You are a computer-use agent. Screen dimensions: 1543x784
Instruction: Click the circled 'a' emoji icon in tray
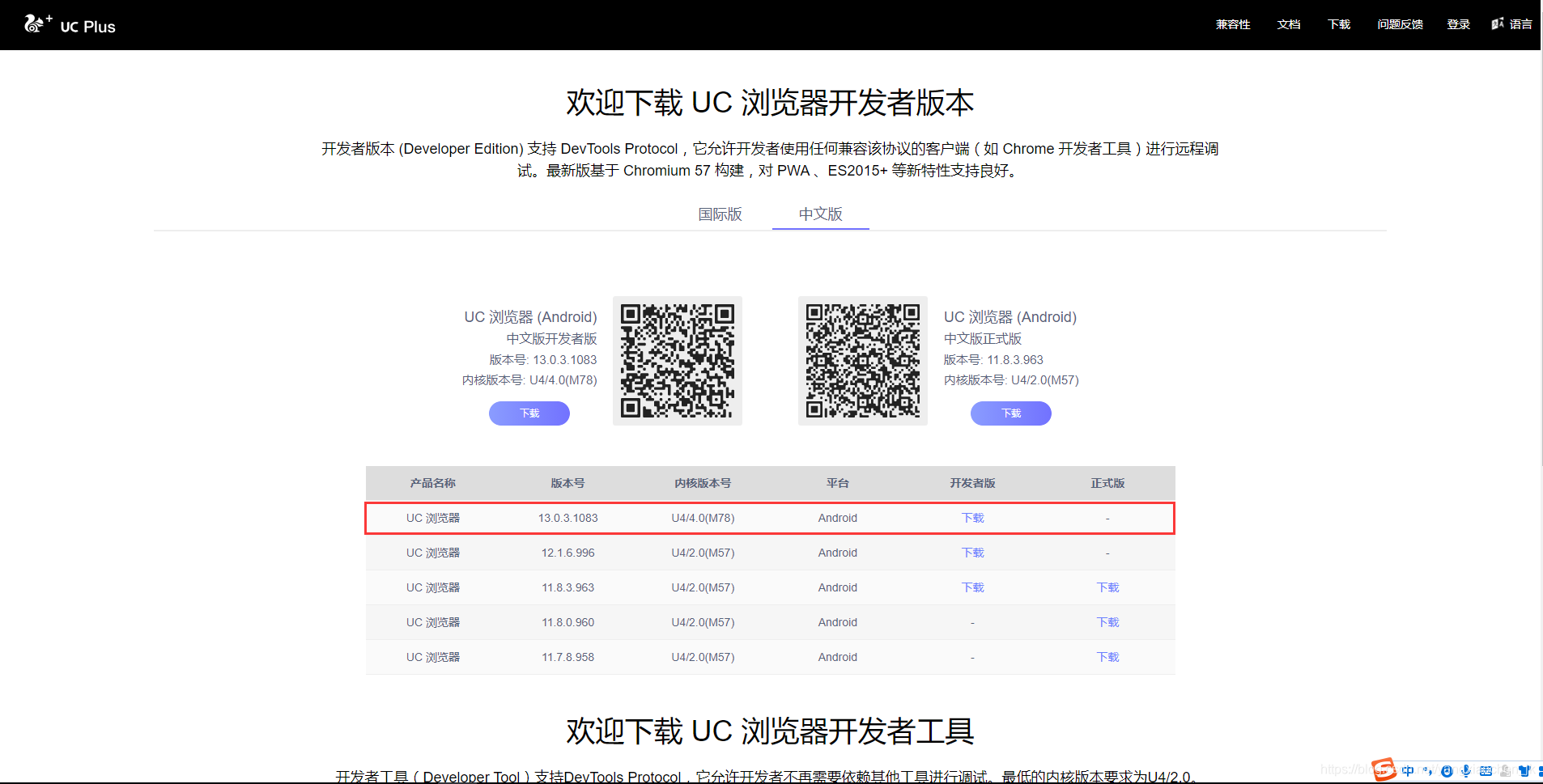point(1447,770)
